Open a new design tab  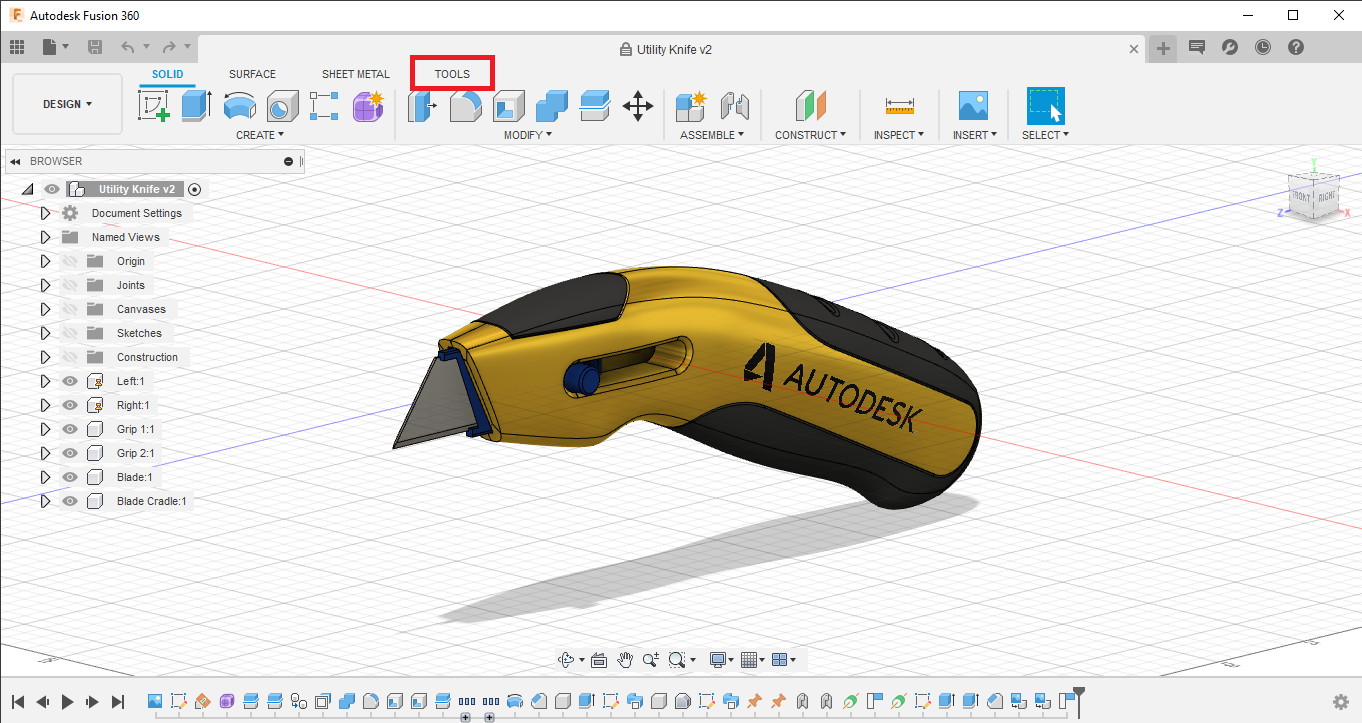point(1163,48)
